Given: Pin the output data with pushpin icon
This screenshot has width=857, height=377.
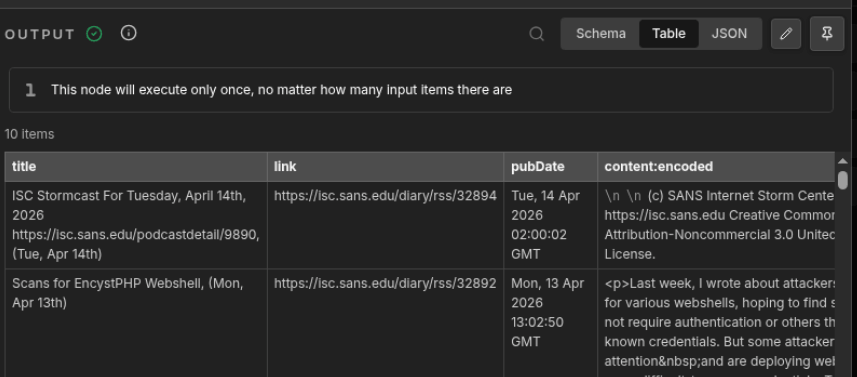Looking at the screenshot, I should point(827,34).
